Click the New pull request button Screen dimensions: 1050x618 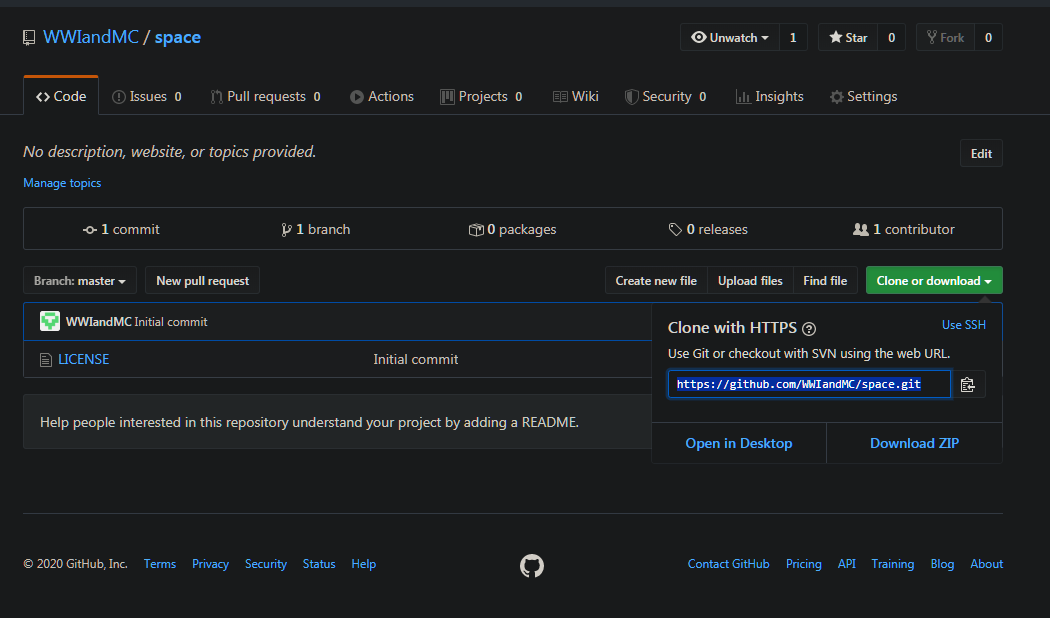pos(202,281)
